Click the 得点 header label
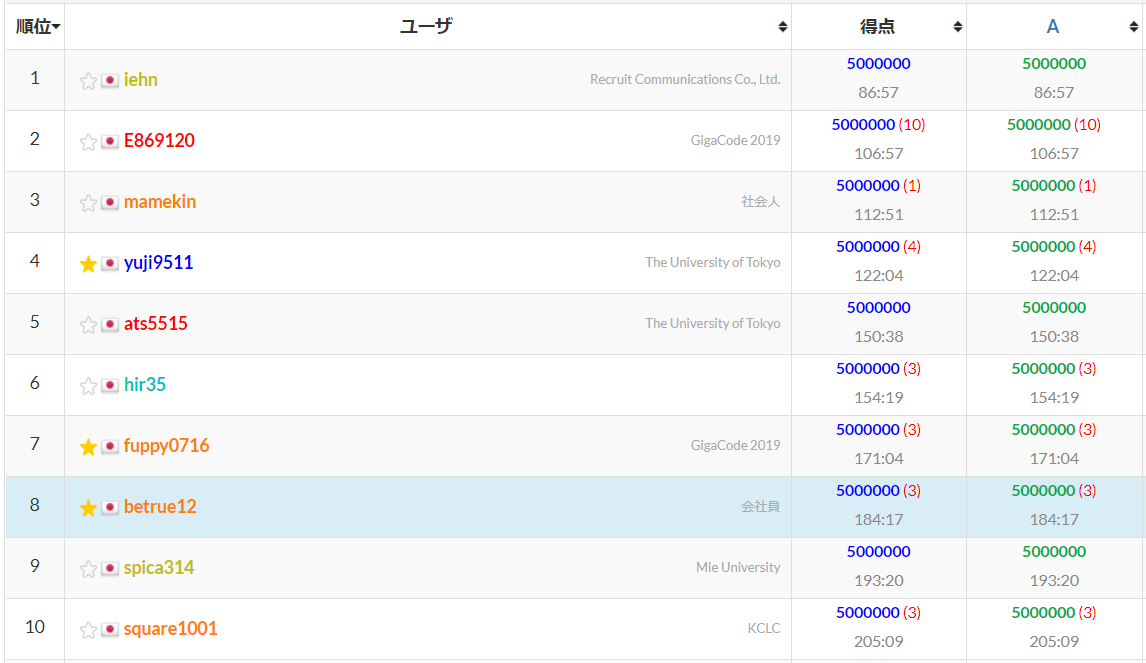The width and height of the screenshot is (1146, 663). pos(877,27)
